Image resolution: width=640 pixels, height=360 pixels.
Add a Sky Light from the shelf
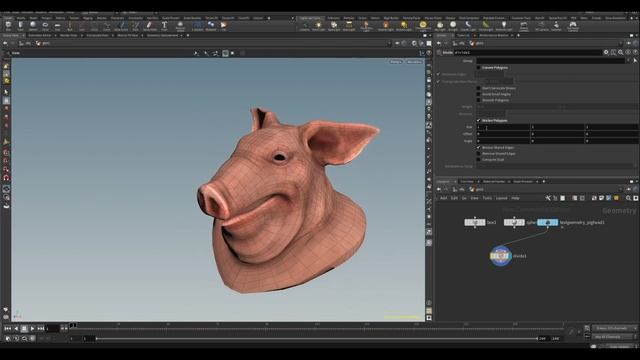click(x=440, y=26)
